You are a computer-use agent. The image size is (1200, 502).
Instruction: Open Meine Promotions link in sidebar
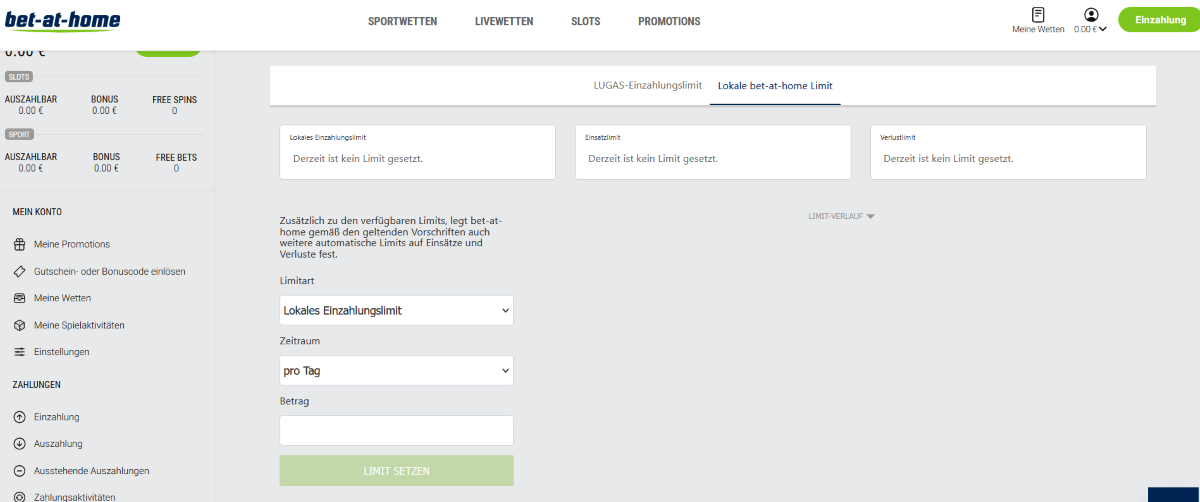click(x=72, y=244)
